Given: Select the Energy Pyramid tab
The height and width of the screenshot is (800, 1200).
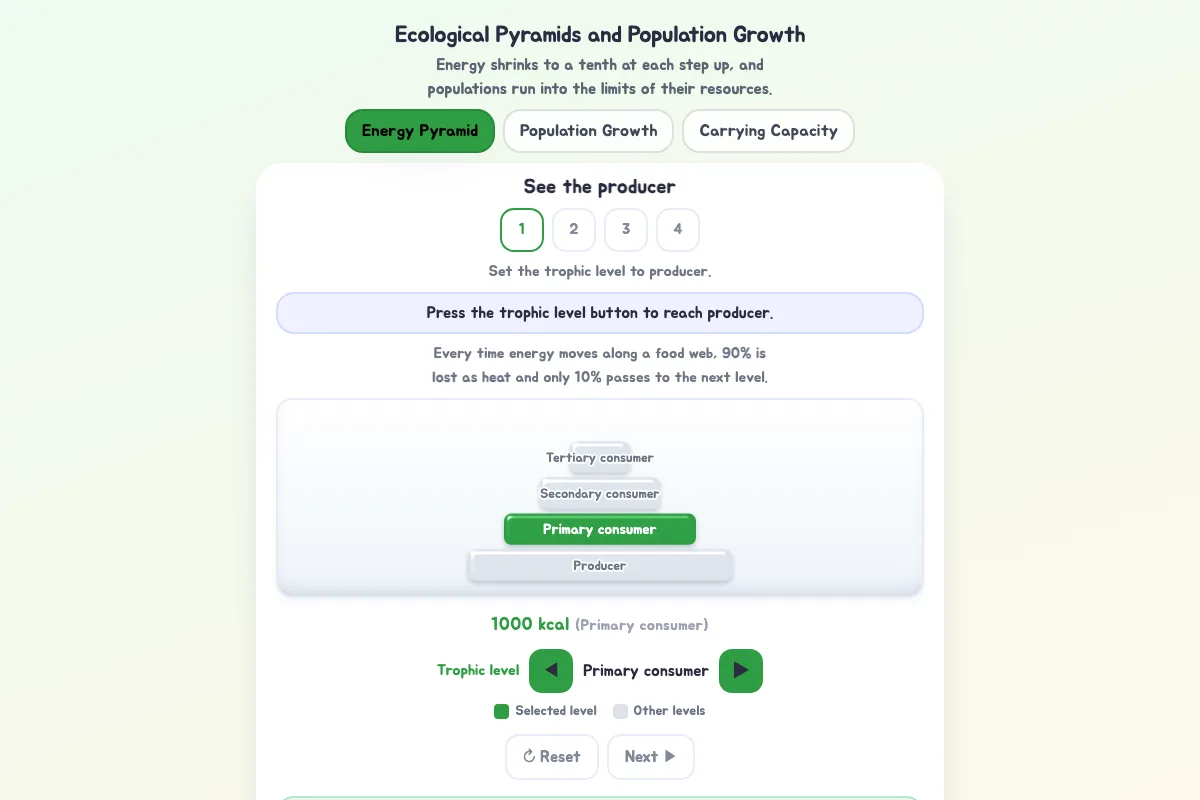Looking at the screenshot, I should pos(420,131).
